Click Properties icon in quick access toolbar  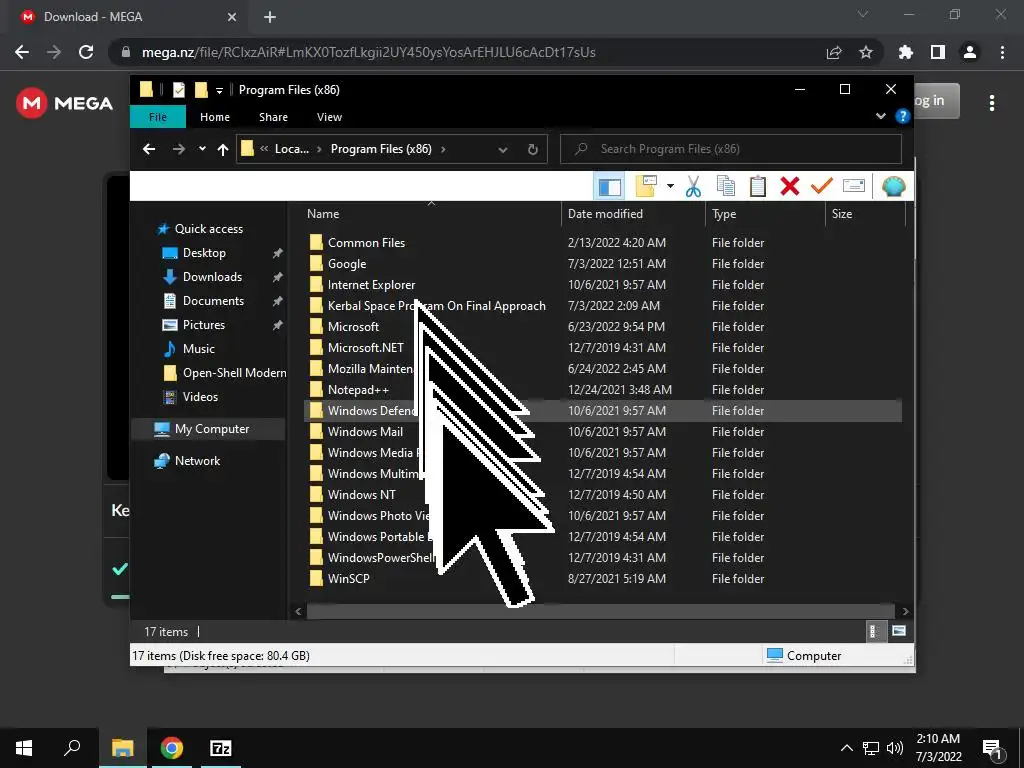pyautogui.click(x=178, y=89)
